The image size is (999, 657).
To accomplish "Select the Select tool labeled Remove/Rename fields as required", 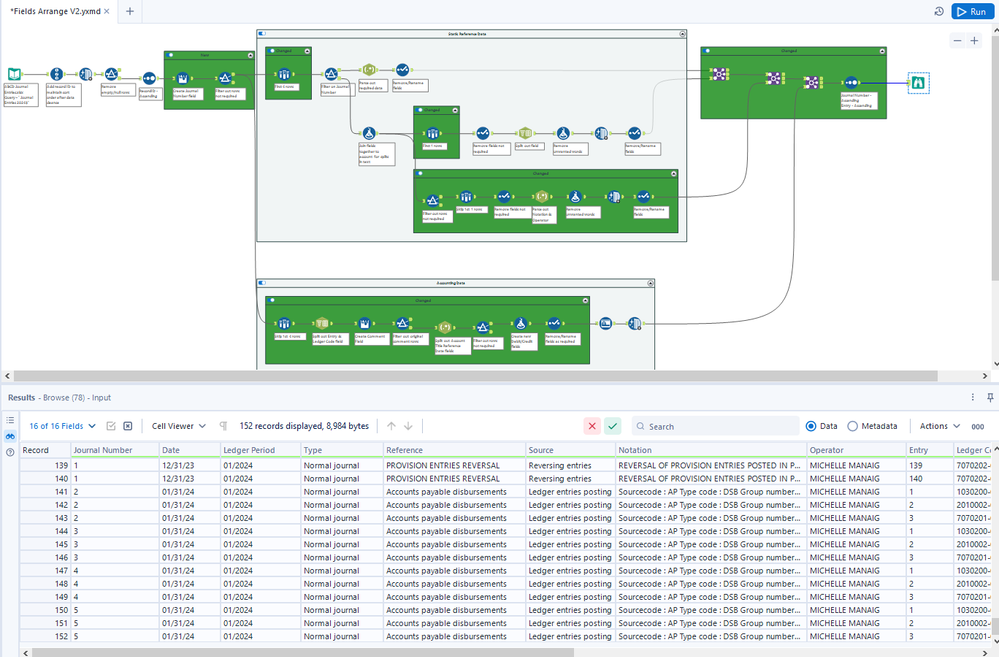I will [x=554, y=324].
